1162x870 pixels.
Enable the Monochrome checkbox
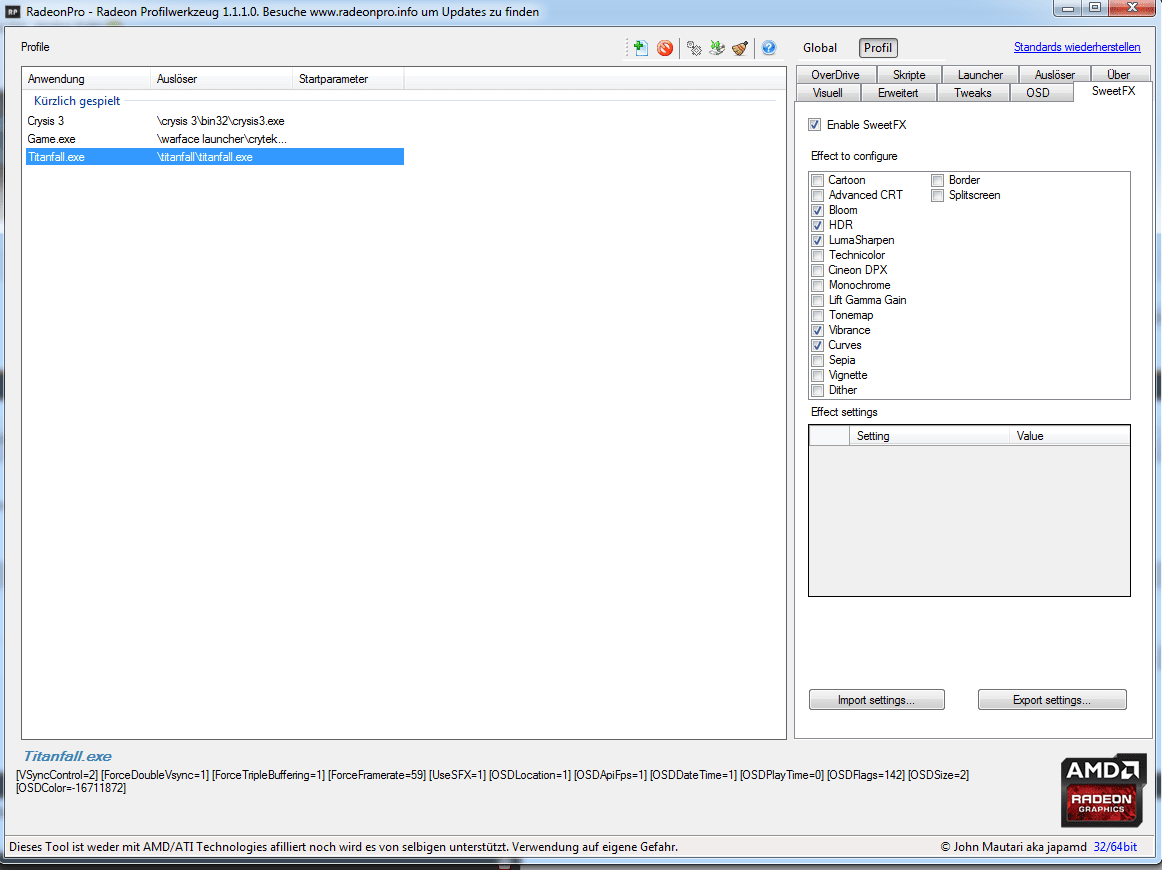(x=817, y=285)
